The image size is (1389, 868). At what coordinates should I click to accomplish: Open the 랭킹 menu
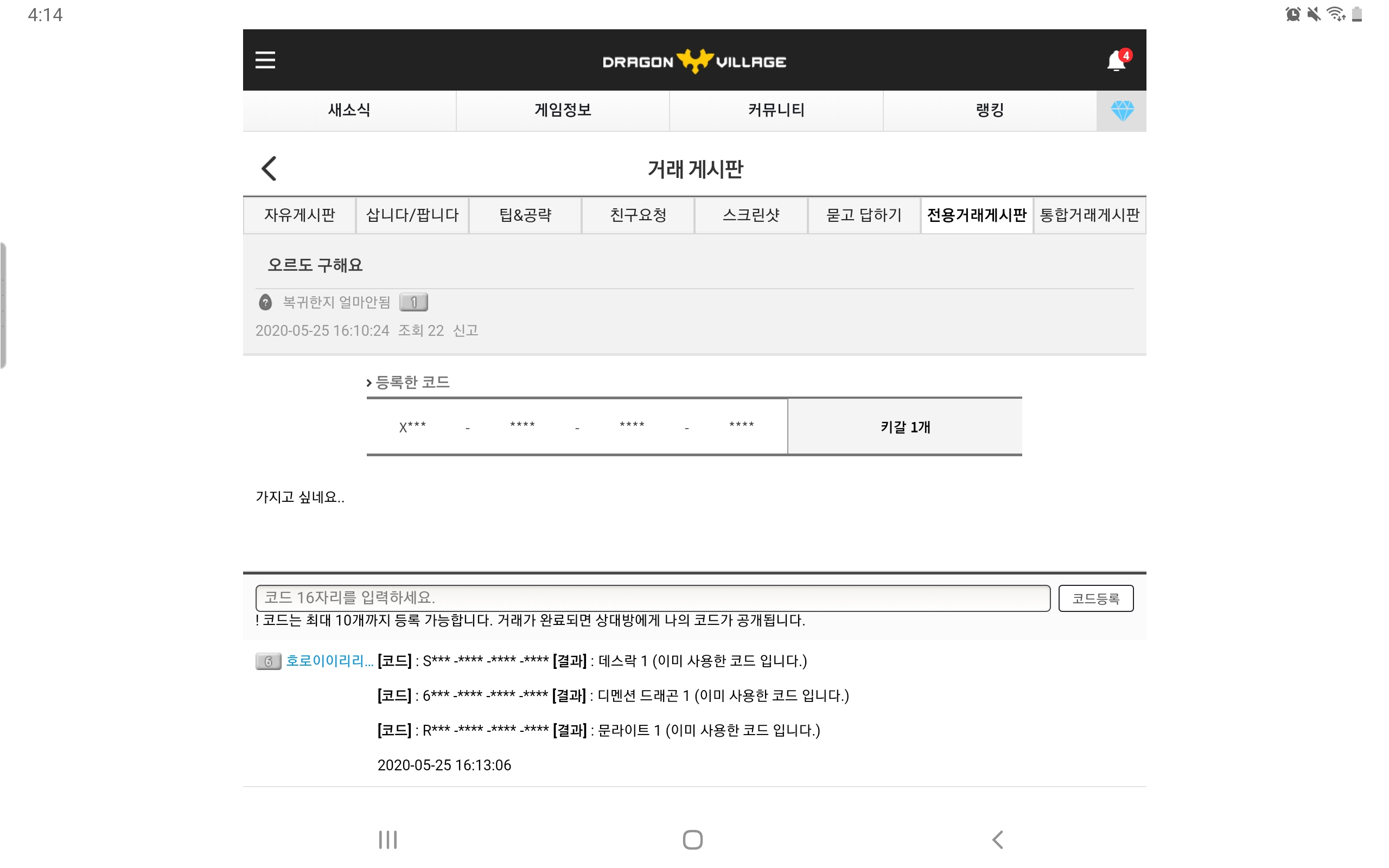[x=990, y=110]
